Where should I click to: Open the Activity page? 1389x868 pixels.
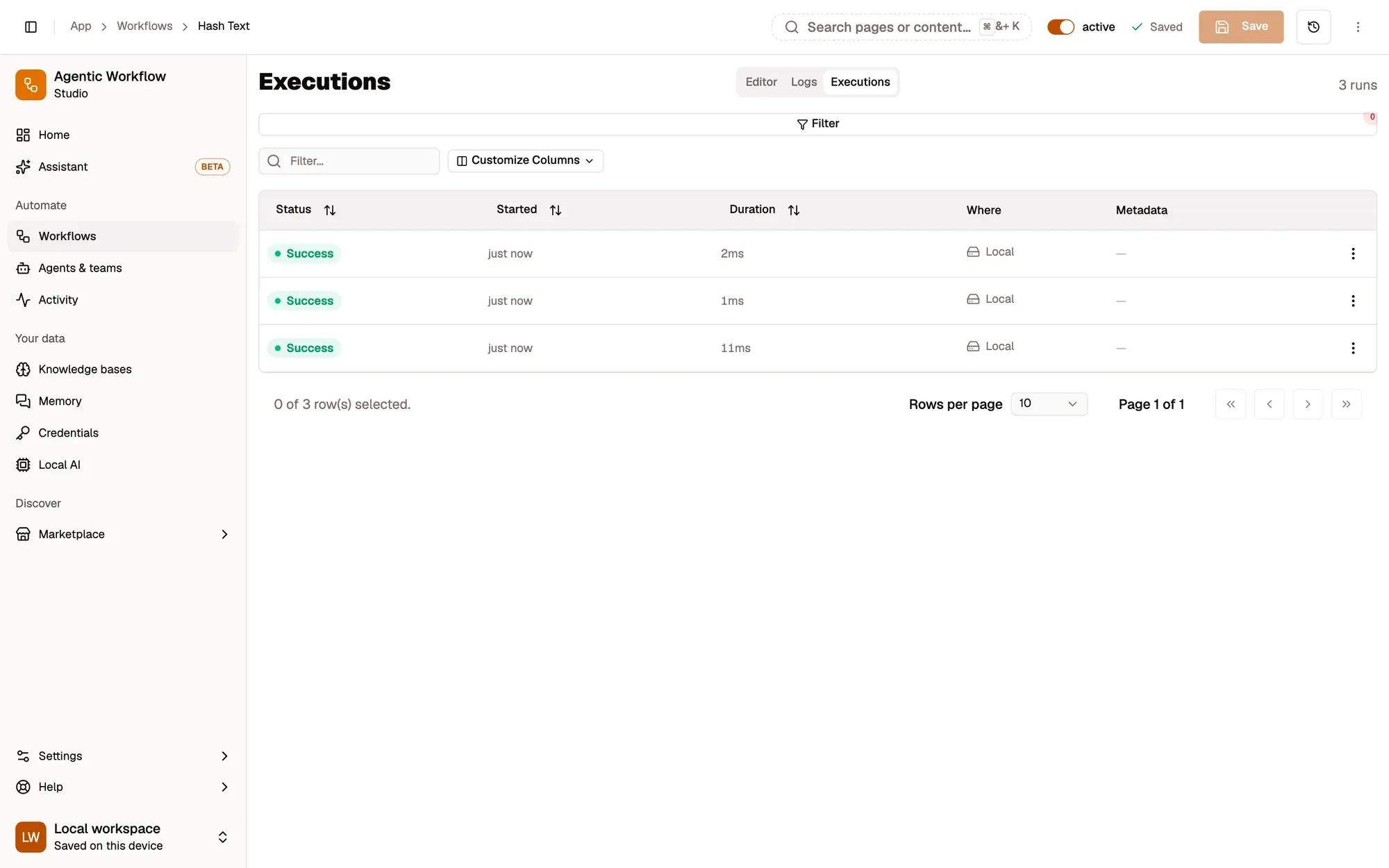click(x=123, y=300)
